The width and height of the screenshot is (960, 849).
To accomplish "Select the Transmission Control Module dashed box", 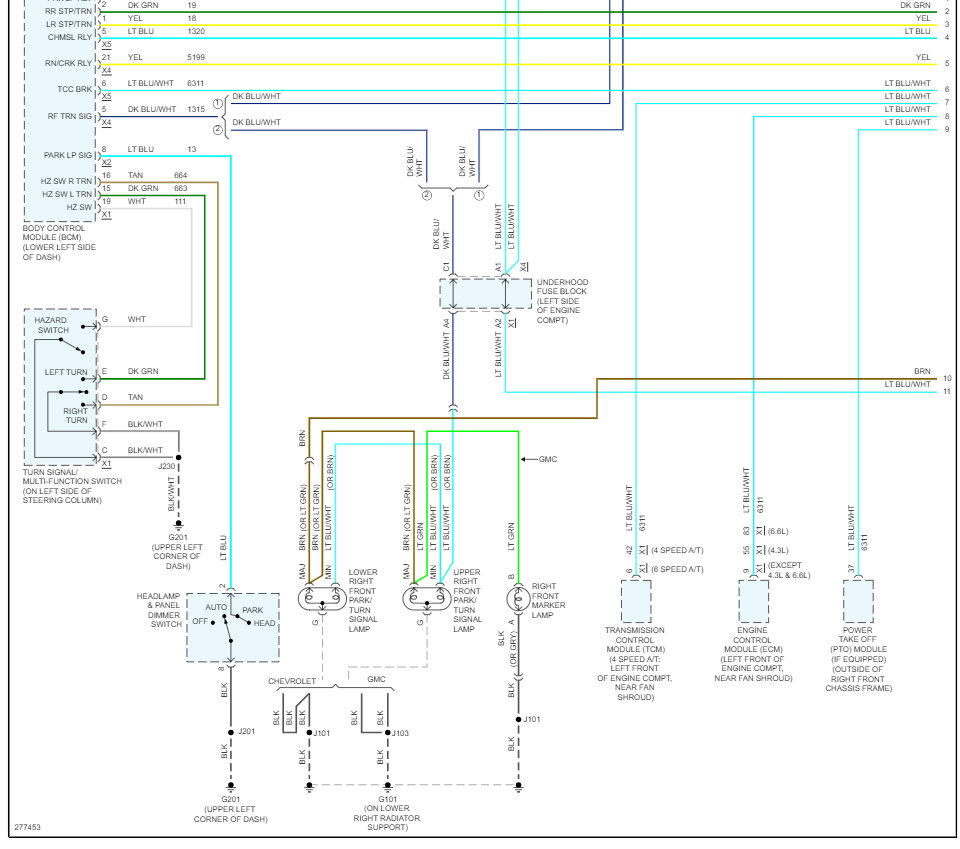I will tap(636, 602).
